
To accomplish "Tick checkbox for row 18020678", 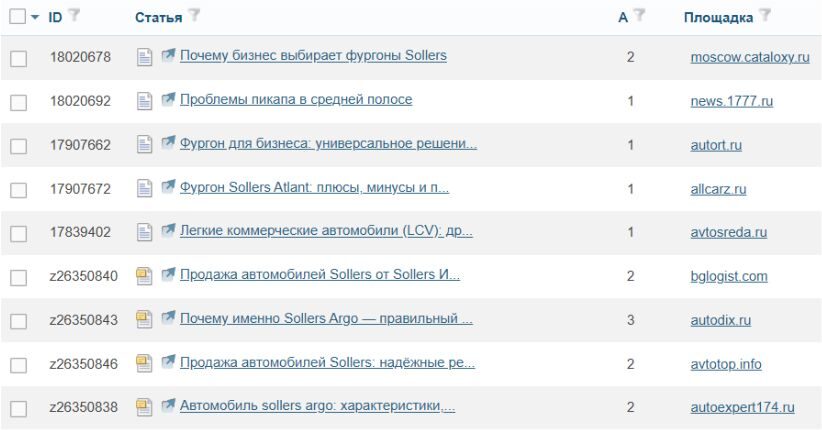I will point(18,59).
